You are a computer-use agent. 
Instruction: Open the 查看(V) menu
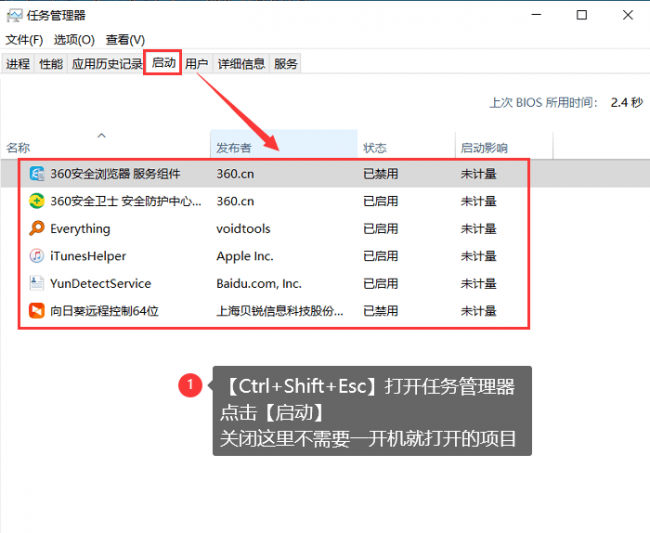click(125, 40)
